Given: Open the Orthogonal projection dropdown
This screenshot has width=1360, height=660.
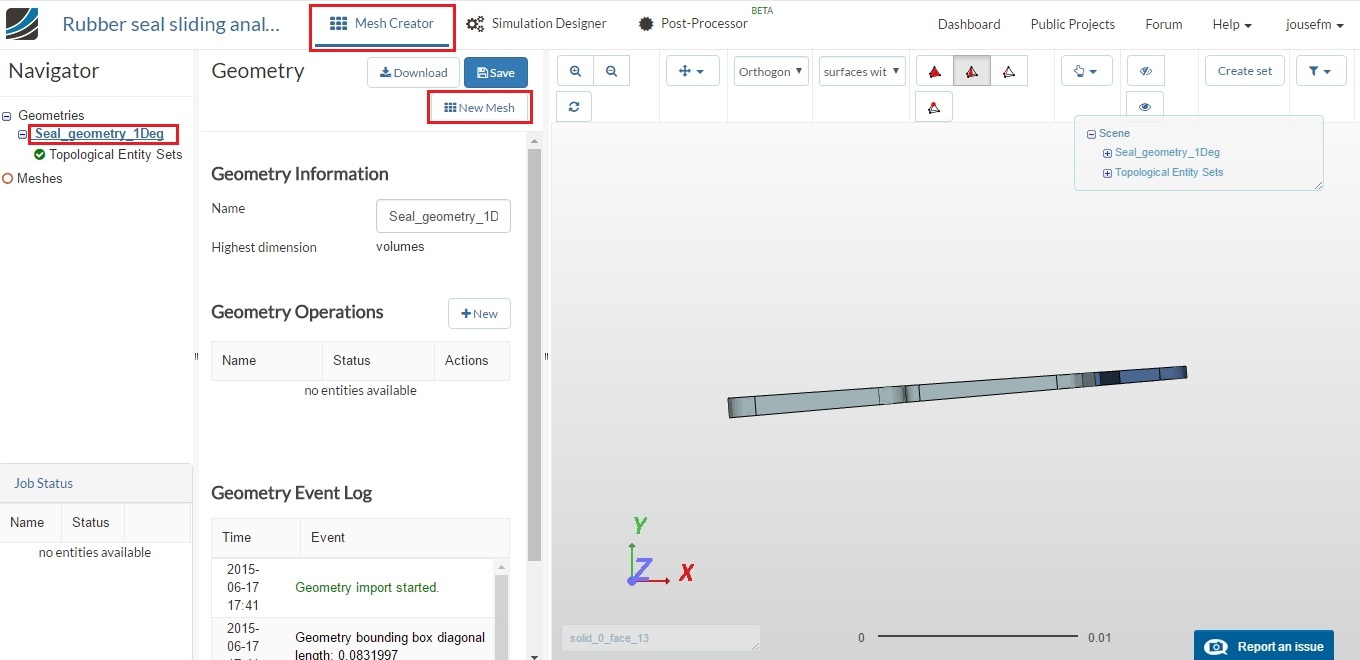Looking at the screenshot, I should (x=771, y=71).
